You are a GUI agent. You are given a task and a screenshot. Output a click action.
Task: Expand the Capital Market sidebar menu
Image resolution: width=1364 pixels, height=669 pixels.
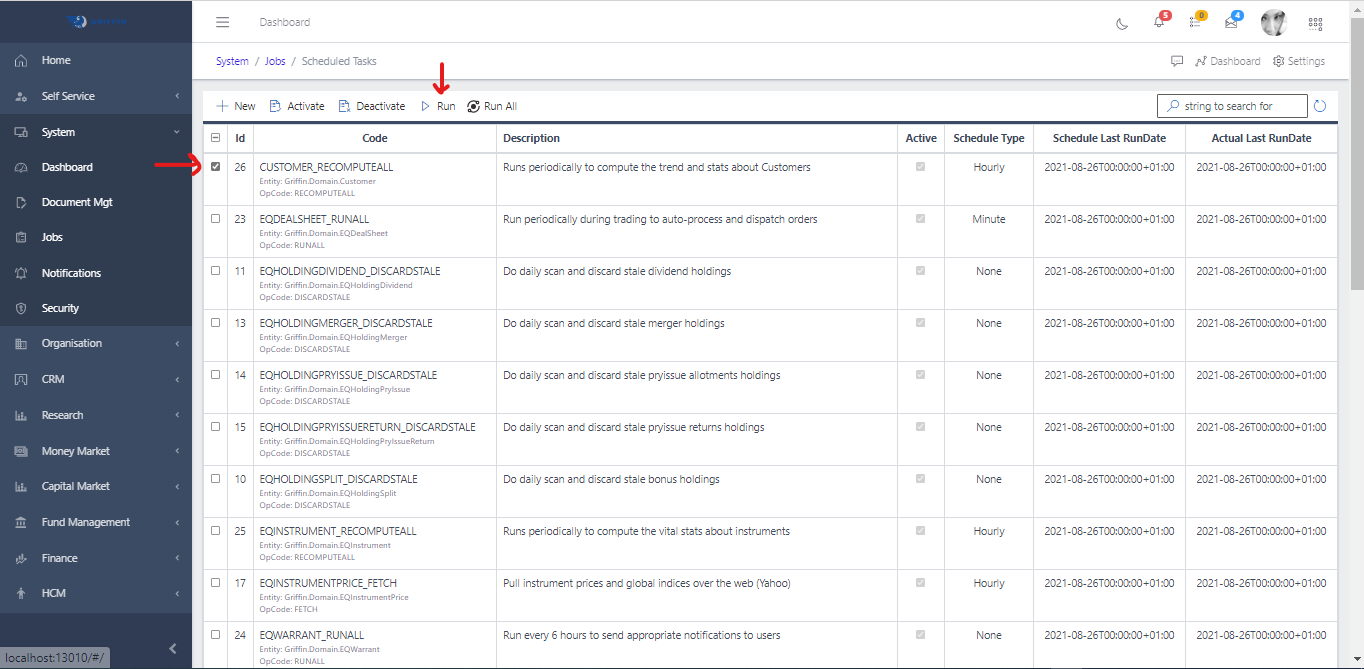(x=96, y=486)
